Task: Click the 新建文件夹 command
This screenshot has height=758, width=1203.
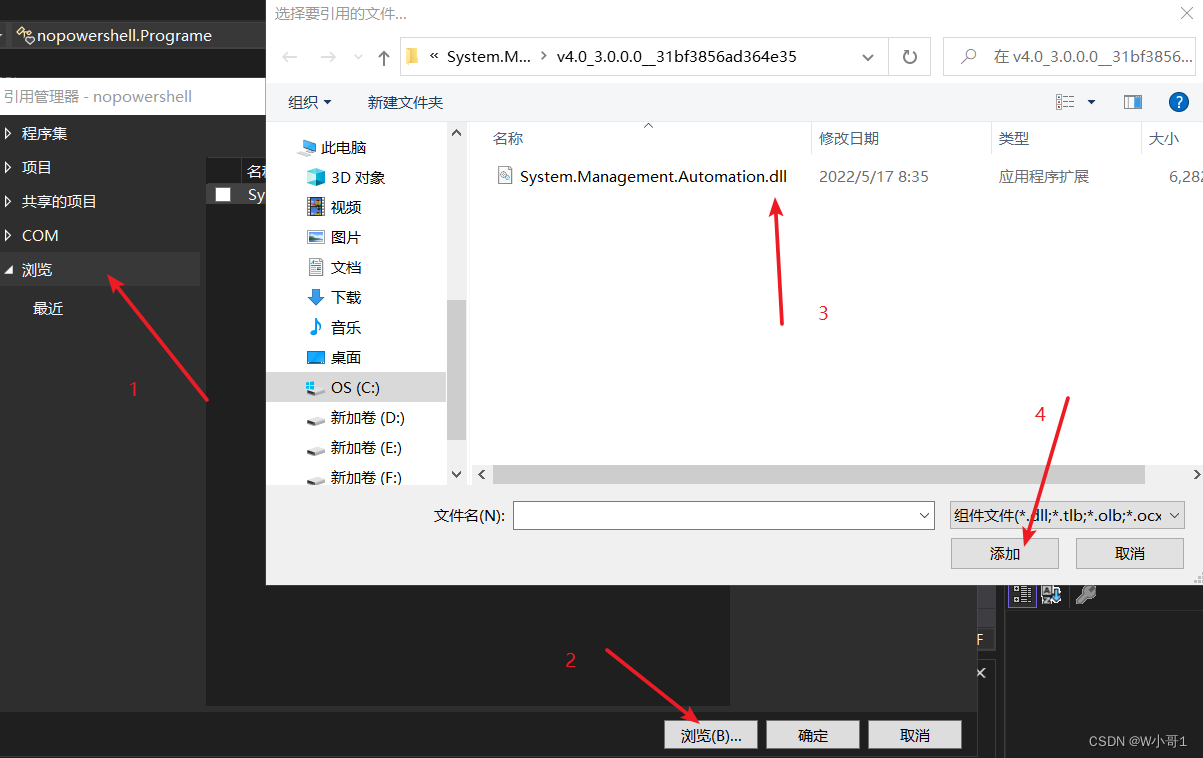Action: (405, 101)
